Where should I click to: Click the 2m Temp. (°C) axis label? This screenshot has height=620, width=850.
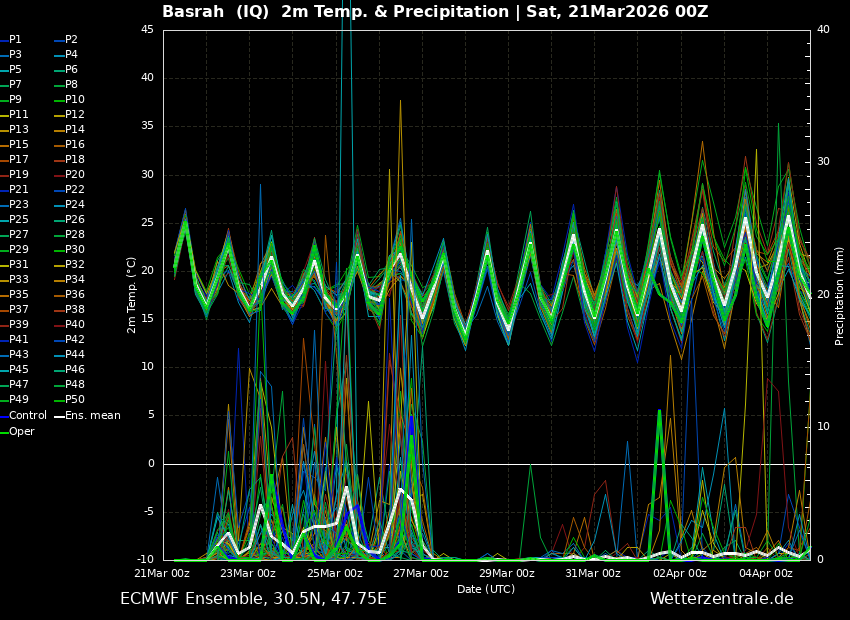[x=132, y=294]
